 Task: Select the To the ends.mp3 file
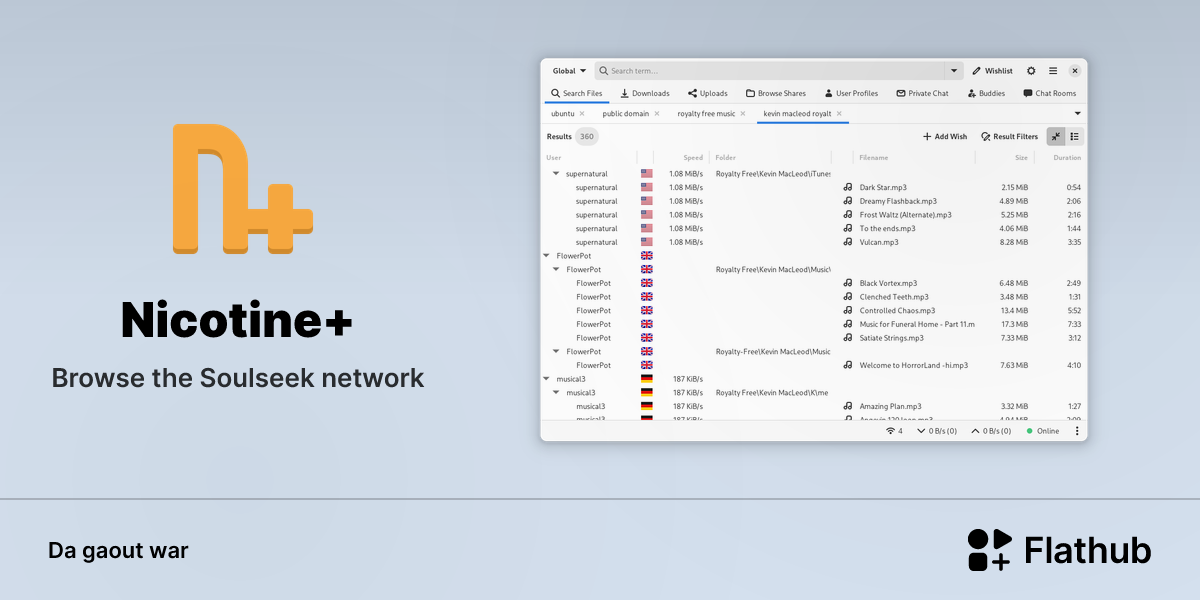pyautogui.click(x=888, y=229)
